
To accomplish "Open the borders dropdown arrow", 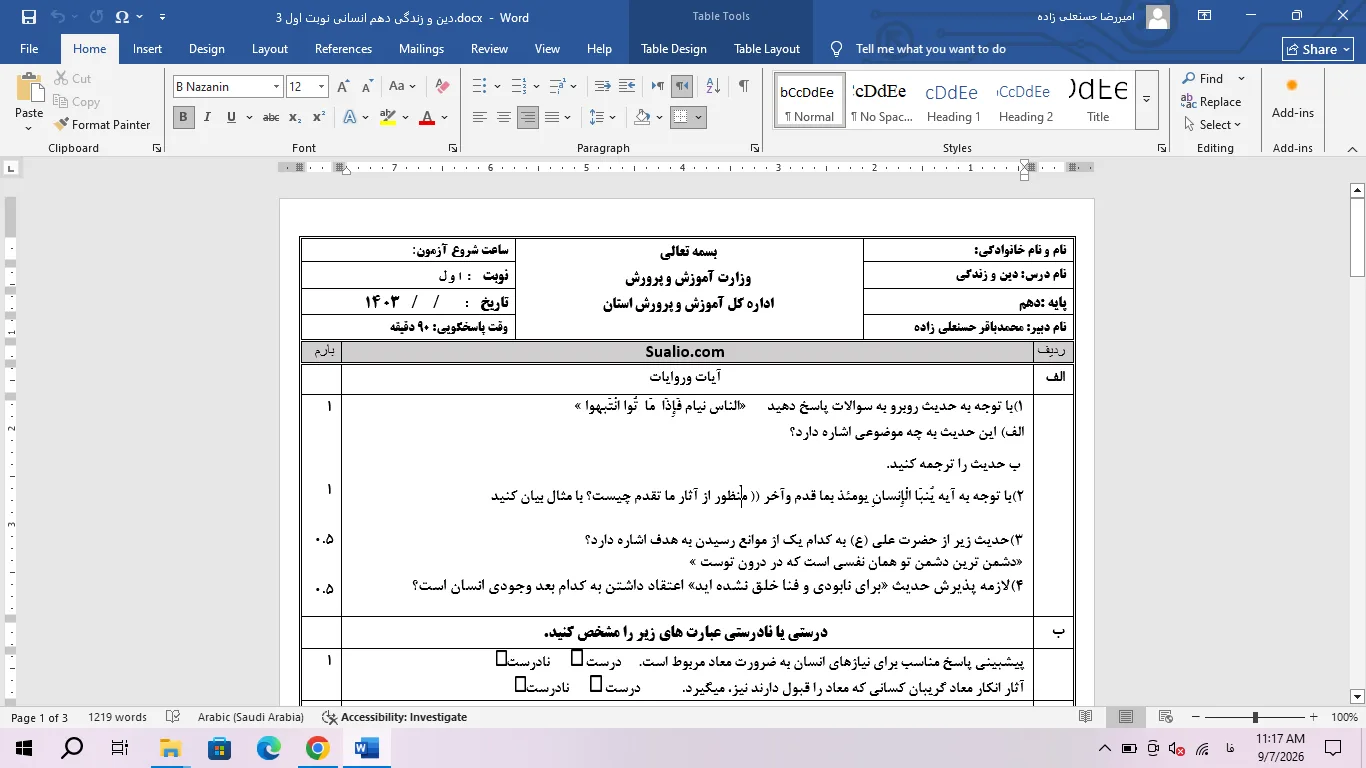I will [x=698, y=117].
